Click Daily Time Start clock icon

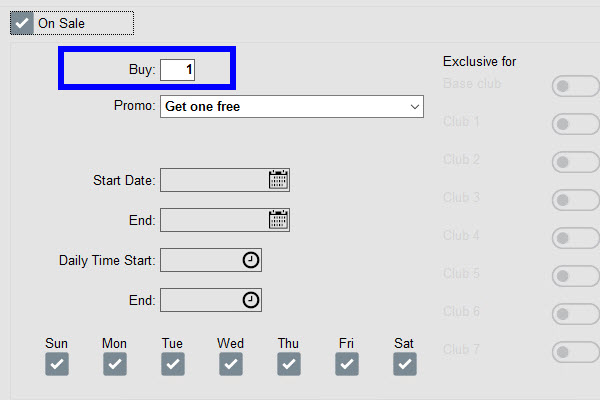(250, 260)
